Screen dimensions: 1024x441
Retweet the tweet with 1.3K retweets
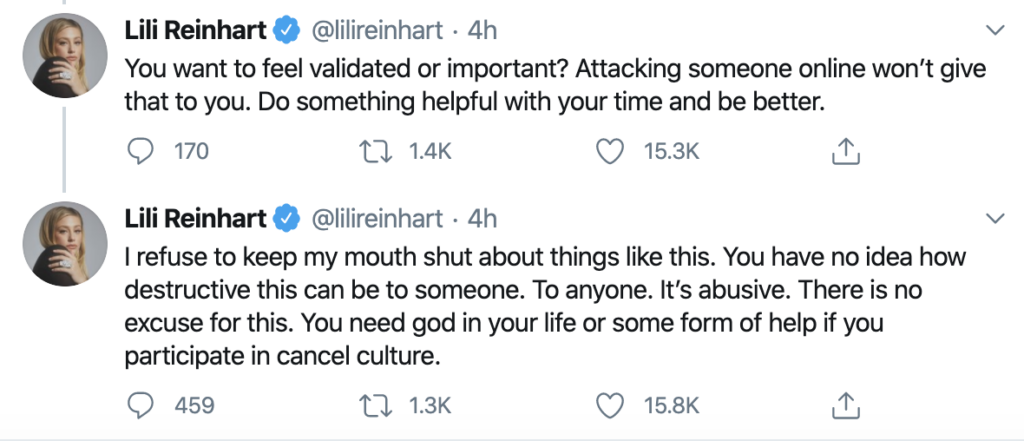coord(376,406)
